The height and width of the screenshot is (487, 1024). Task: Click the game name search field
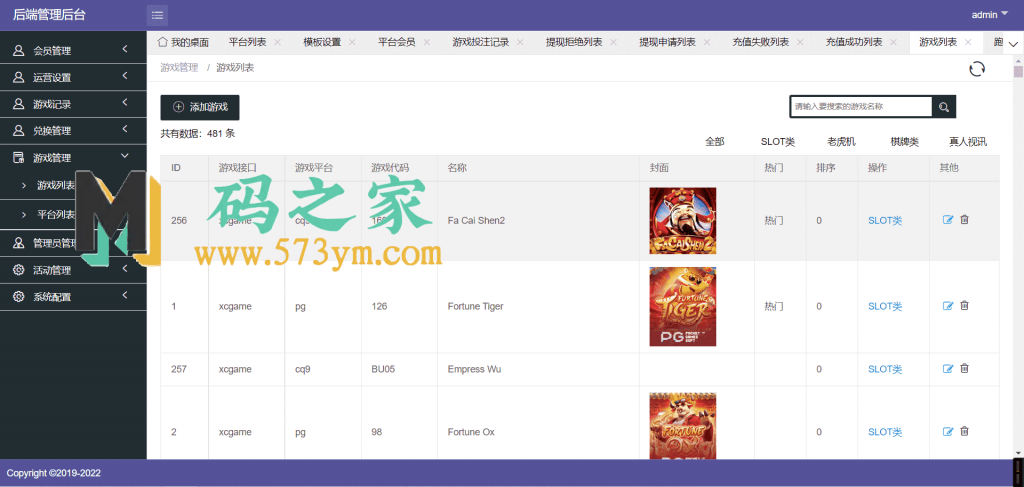(x=860, y=107)
